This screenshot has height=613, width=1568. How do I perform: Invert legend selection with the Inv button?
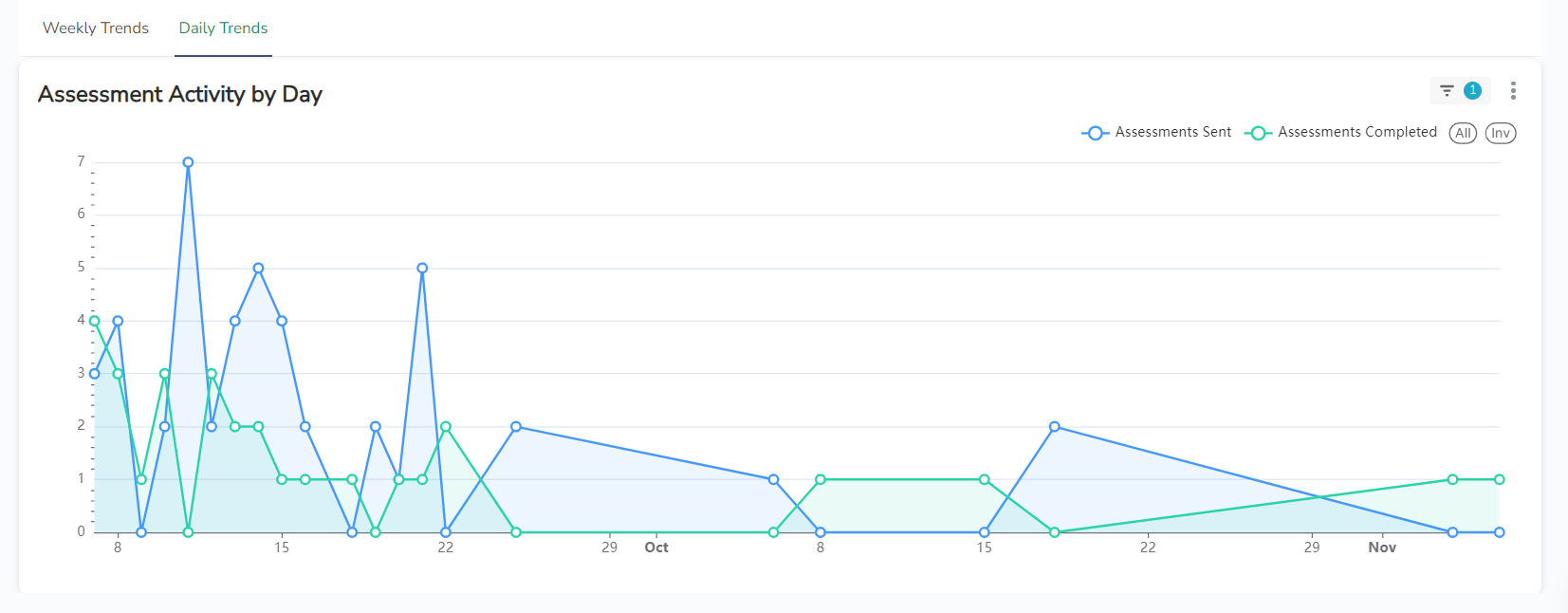(1500, 133)
